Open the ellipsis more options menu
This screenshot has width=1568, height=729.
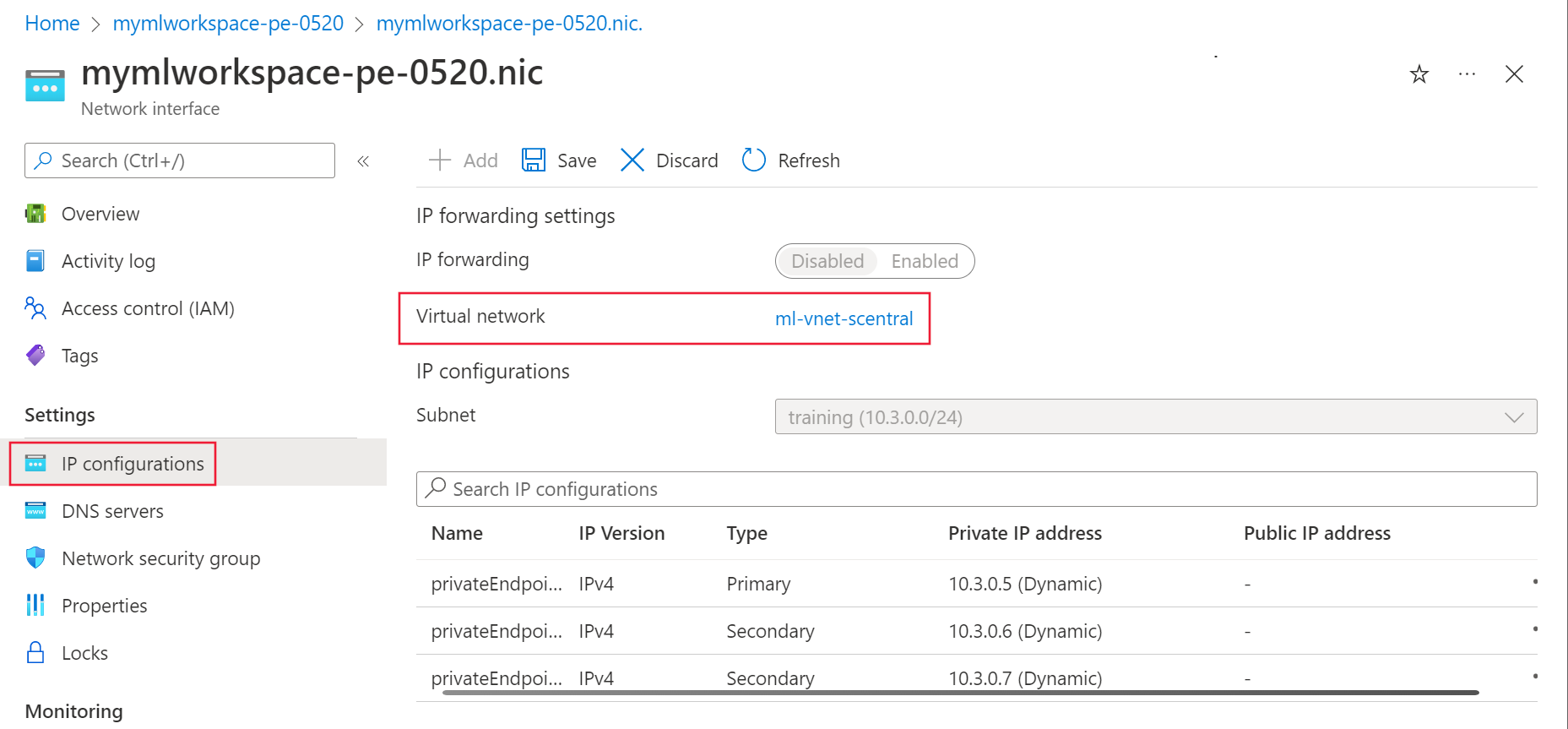click(x=1467, y=74)
